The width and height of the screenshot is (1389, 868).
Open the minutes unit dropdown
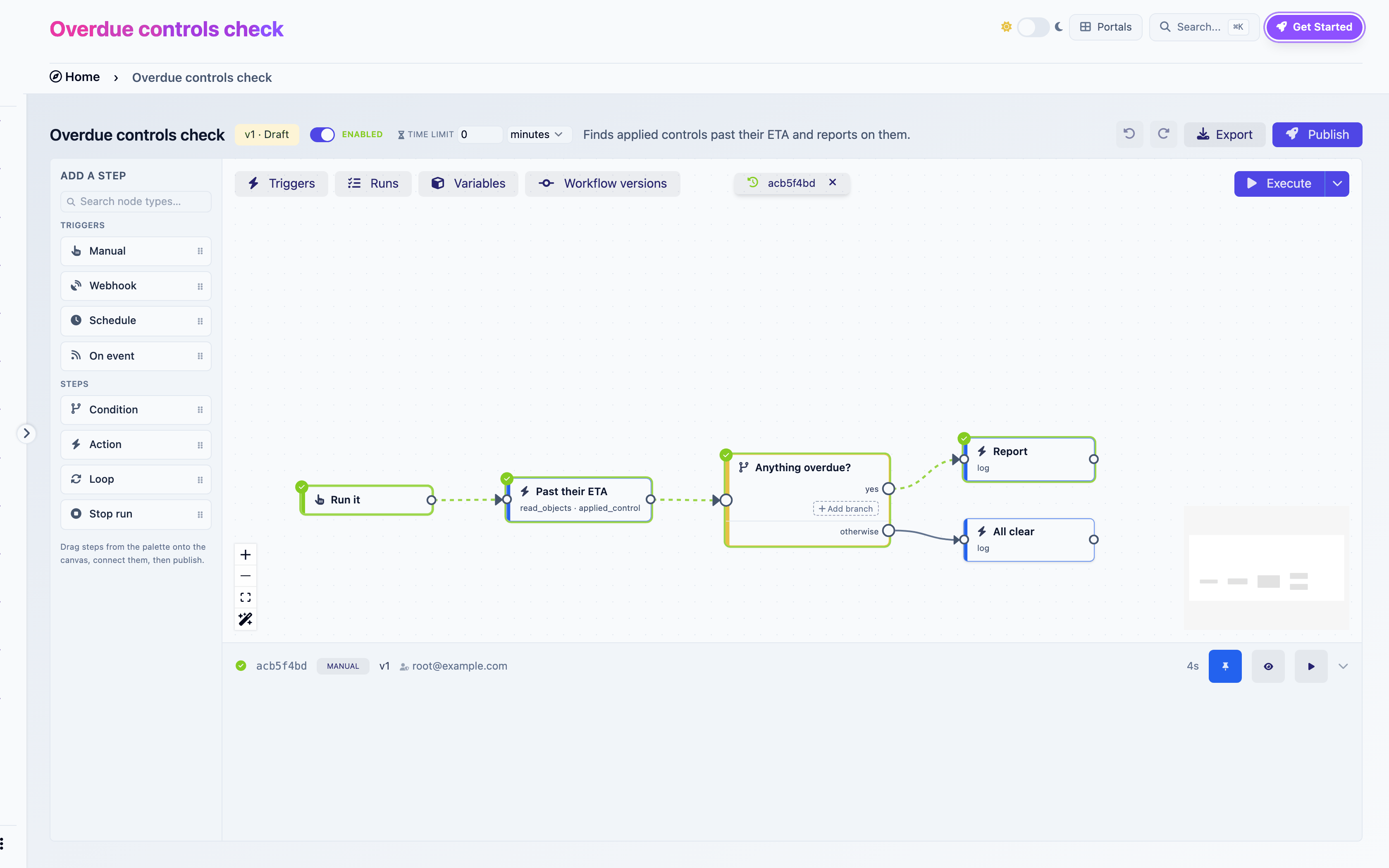pos(539,134)
